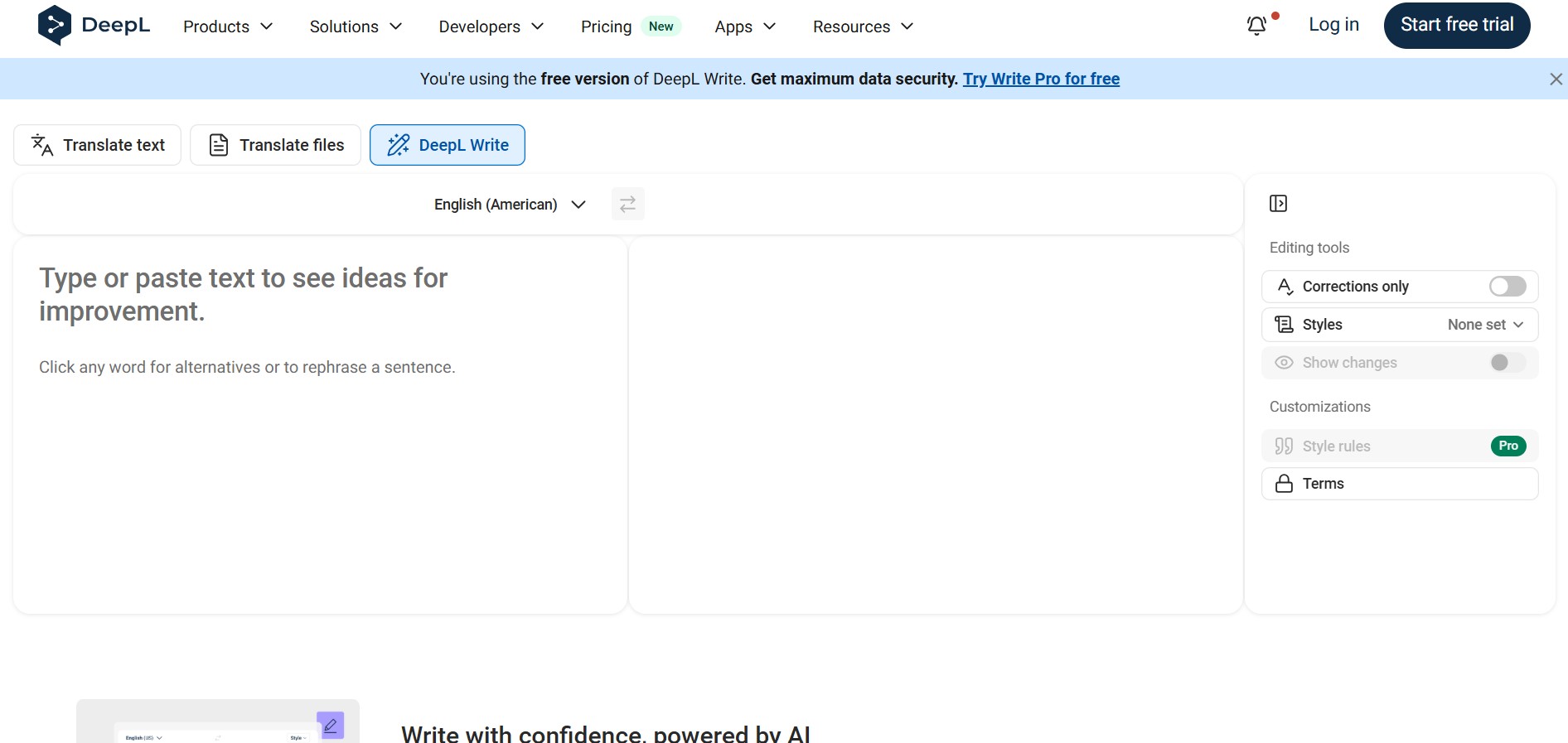The height and width of the screenshot is (743, 1568).
Task: Switch to the Translate text tab
Action: click(98, 145)
